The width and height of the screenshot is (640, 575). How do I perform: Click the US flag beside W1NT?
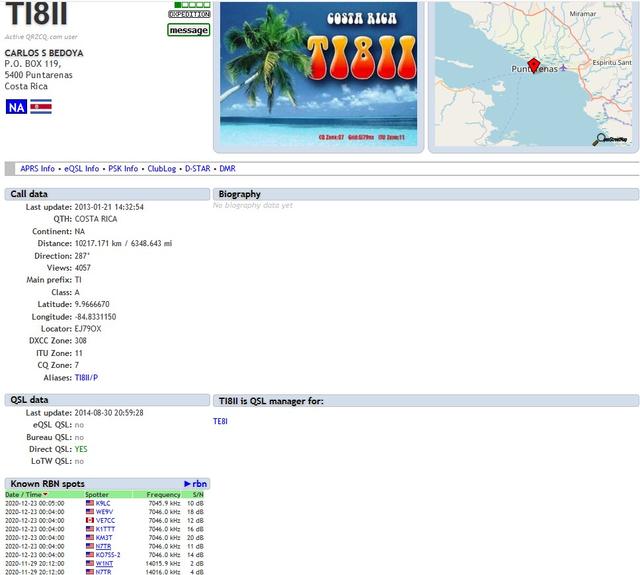click(90, 563)
